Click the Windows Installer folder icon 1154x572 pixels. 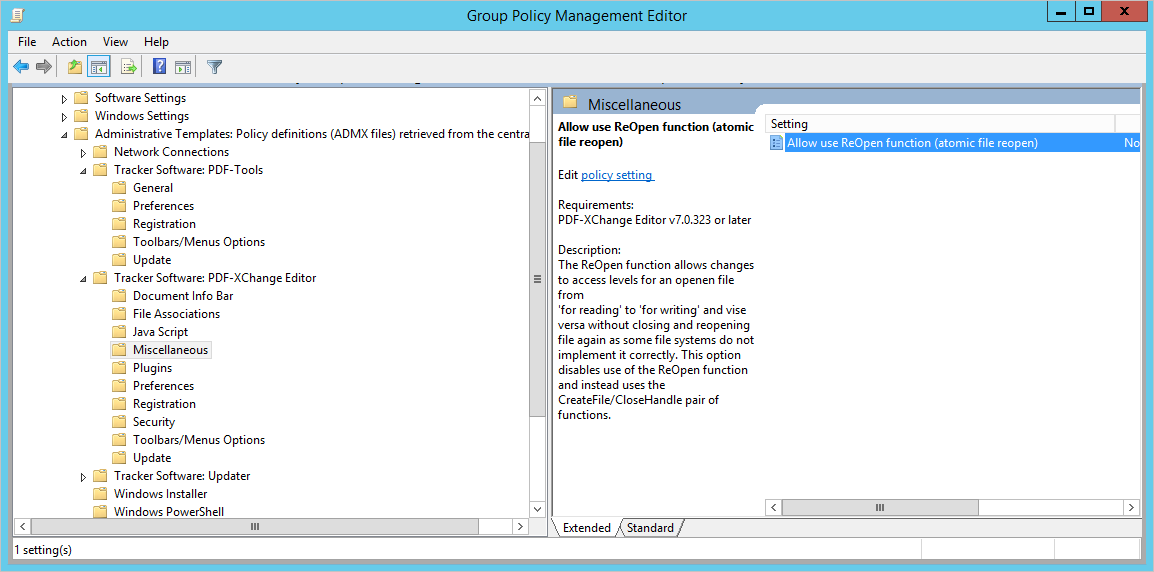point(100,494)
